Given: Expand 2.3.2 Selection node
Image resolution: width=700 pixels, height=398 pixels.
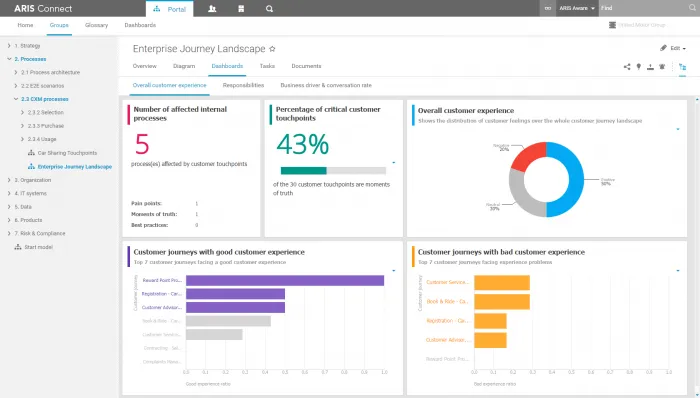Looking at the screenshot, I should (22, 112).
